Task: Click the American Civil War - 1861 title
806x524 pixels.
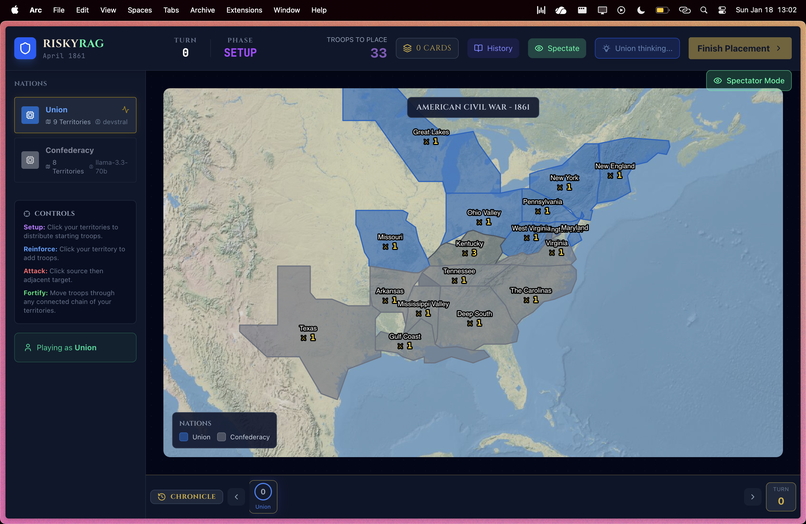Action: (473, 107)
